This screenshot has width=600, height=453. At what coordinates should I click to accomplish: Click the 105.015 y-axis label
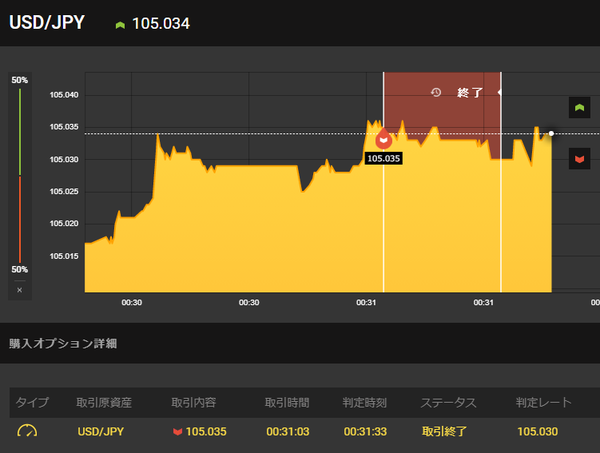click(64, 256)
